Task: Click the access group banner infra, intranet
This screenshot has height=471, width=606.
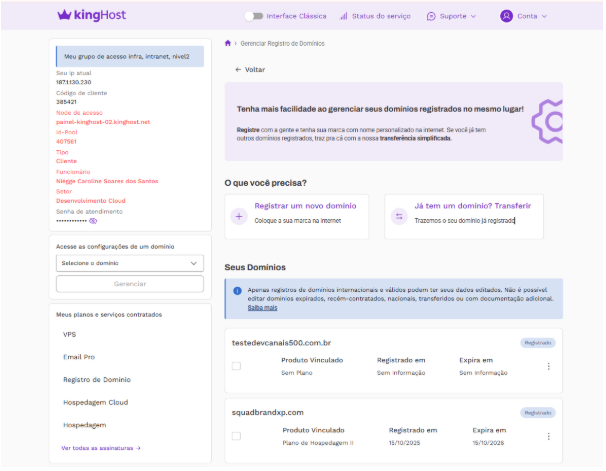Action: (130, 56)
